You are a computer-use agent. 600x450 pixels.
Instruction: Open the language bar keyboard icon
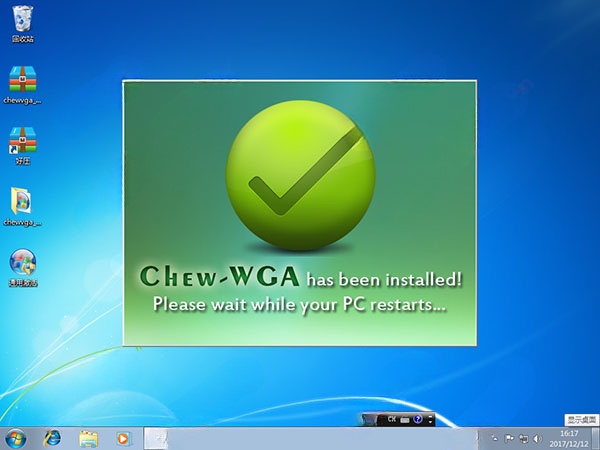pos(405,420)
